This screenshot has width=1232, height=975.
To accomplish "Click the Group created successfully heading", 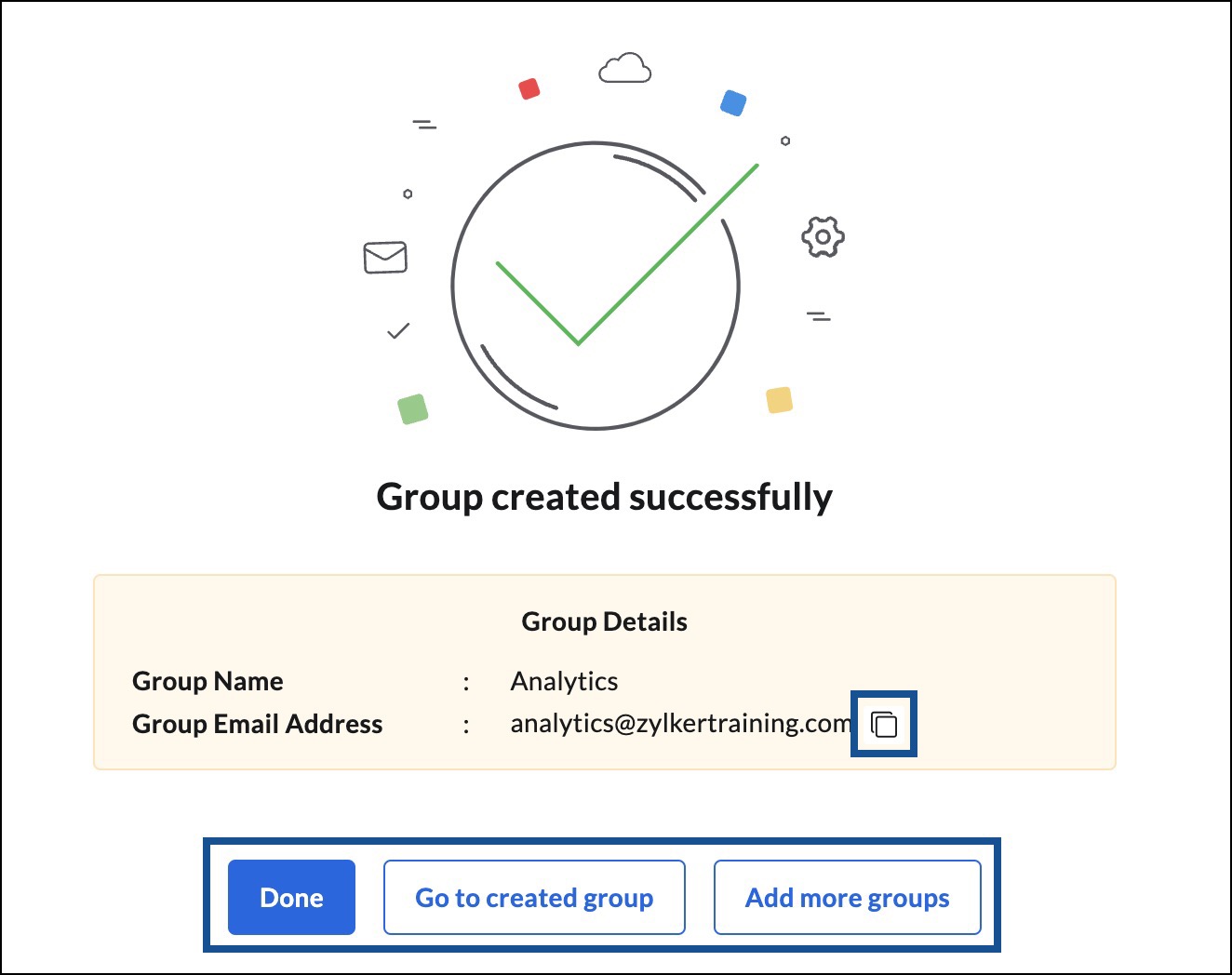I will pos(604,497).
